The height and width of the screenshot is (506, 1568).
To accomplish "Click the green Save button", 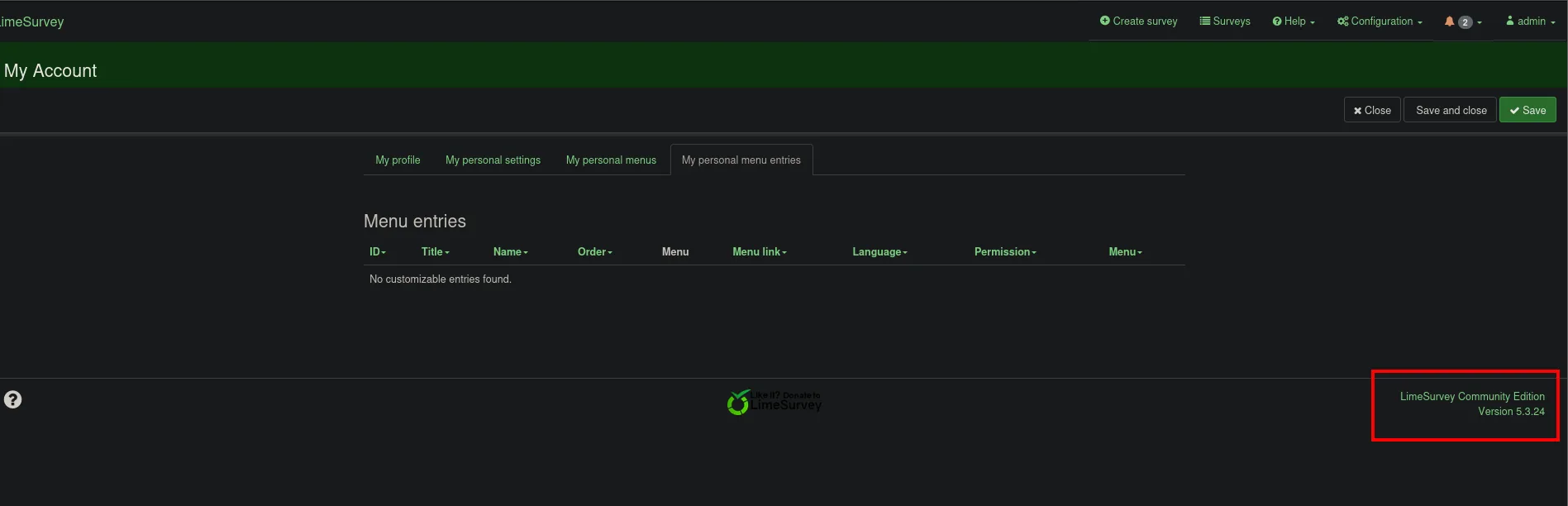I will click(x=1527, y=110).
